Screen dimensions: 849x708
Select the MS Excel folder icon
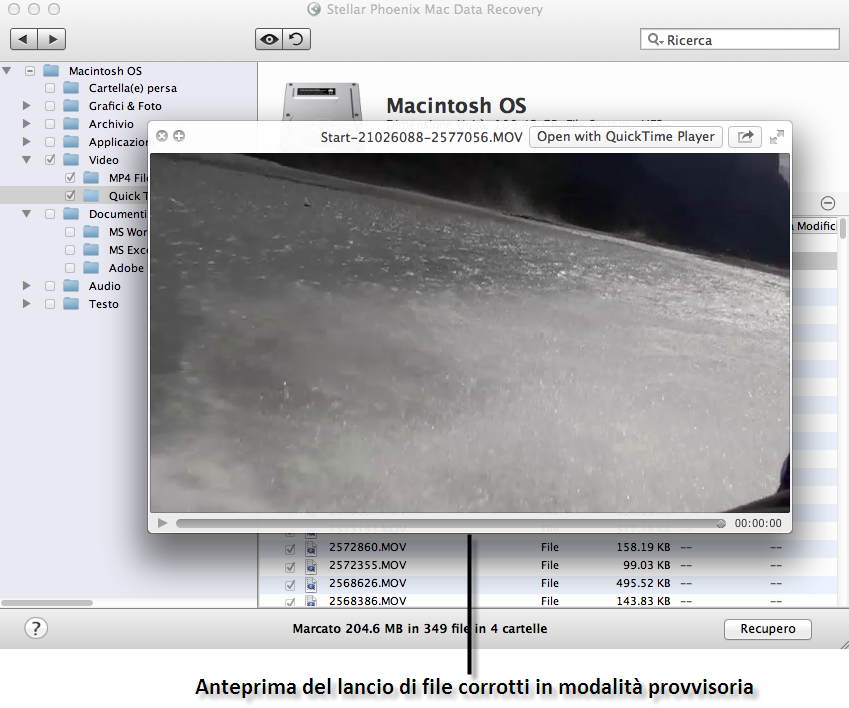point(91,249)
